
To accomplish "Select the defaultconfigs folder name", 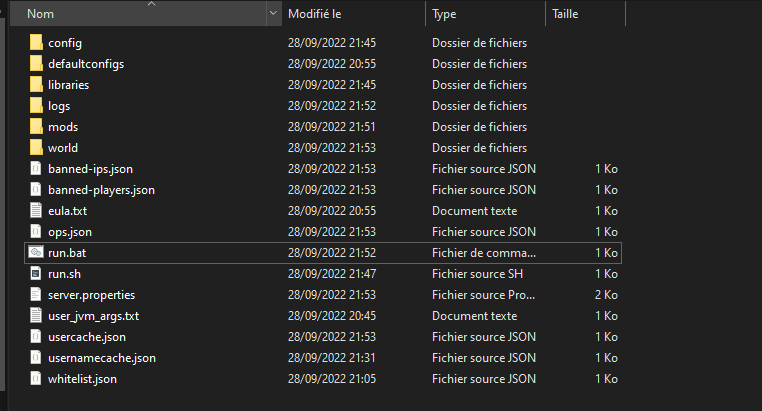I will 86,64.
